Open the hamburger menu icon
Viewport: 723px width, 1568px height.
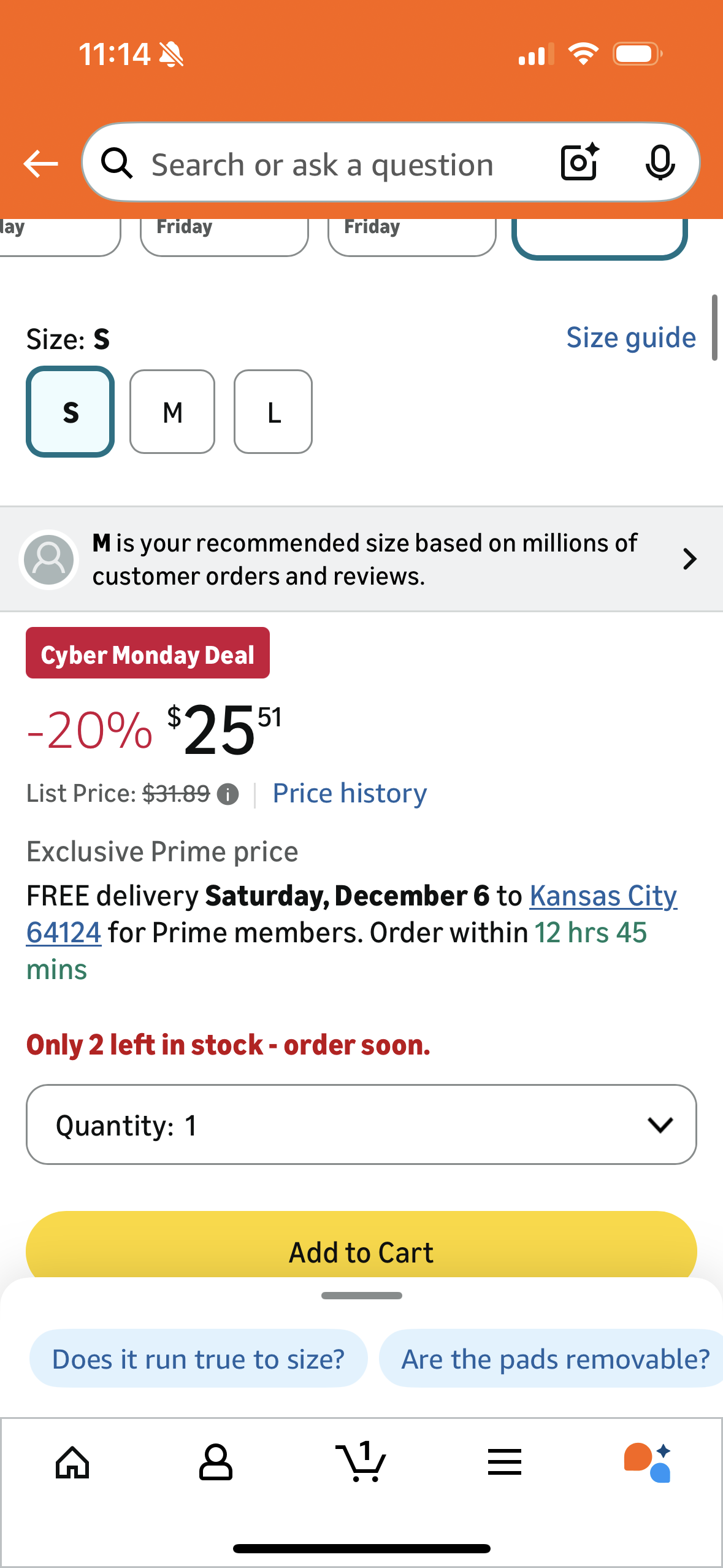click(x=505, y=1462)
